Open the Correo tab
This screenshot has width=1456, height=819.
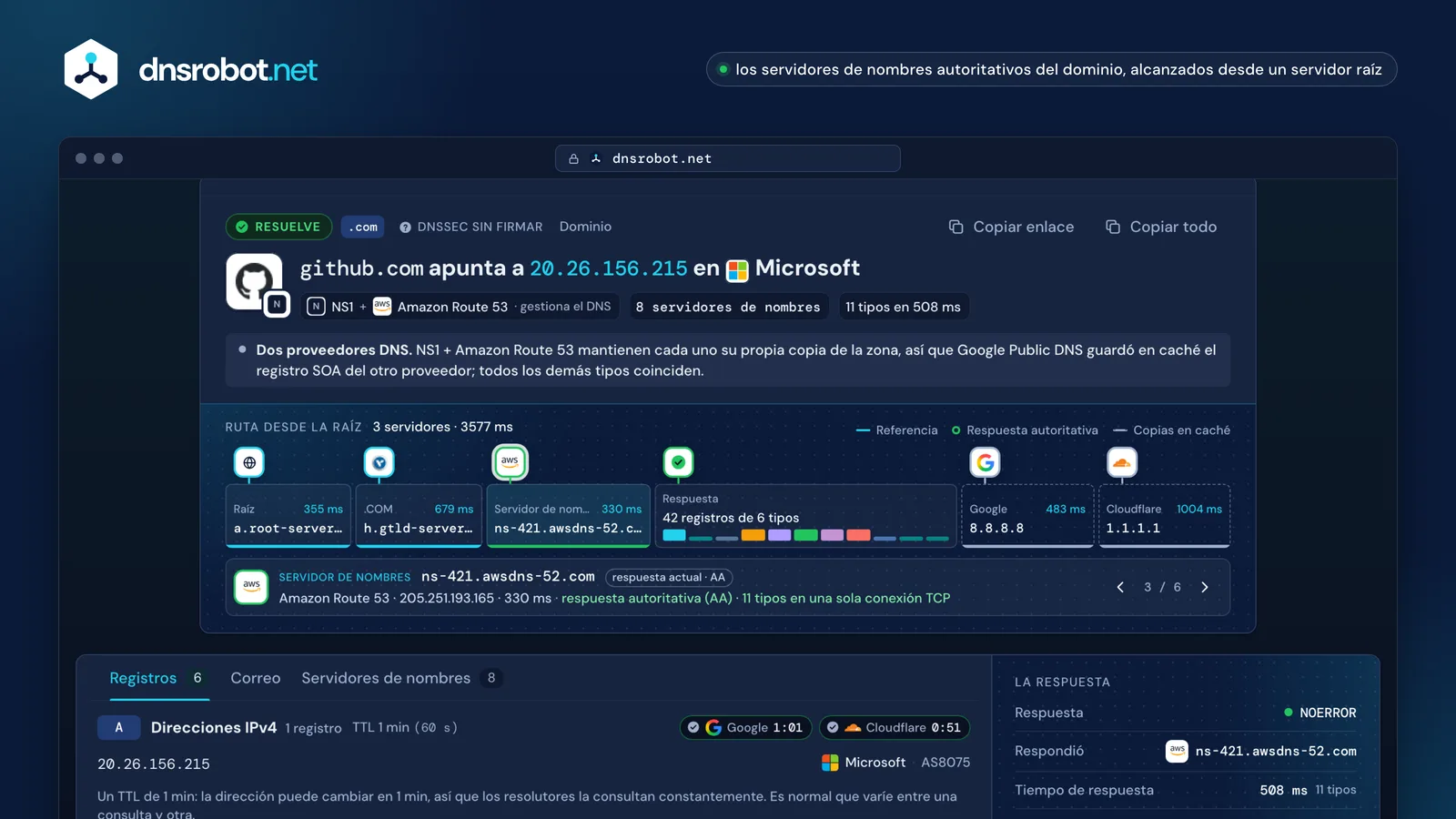point(256,678)
